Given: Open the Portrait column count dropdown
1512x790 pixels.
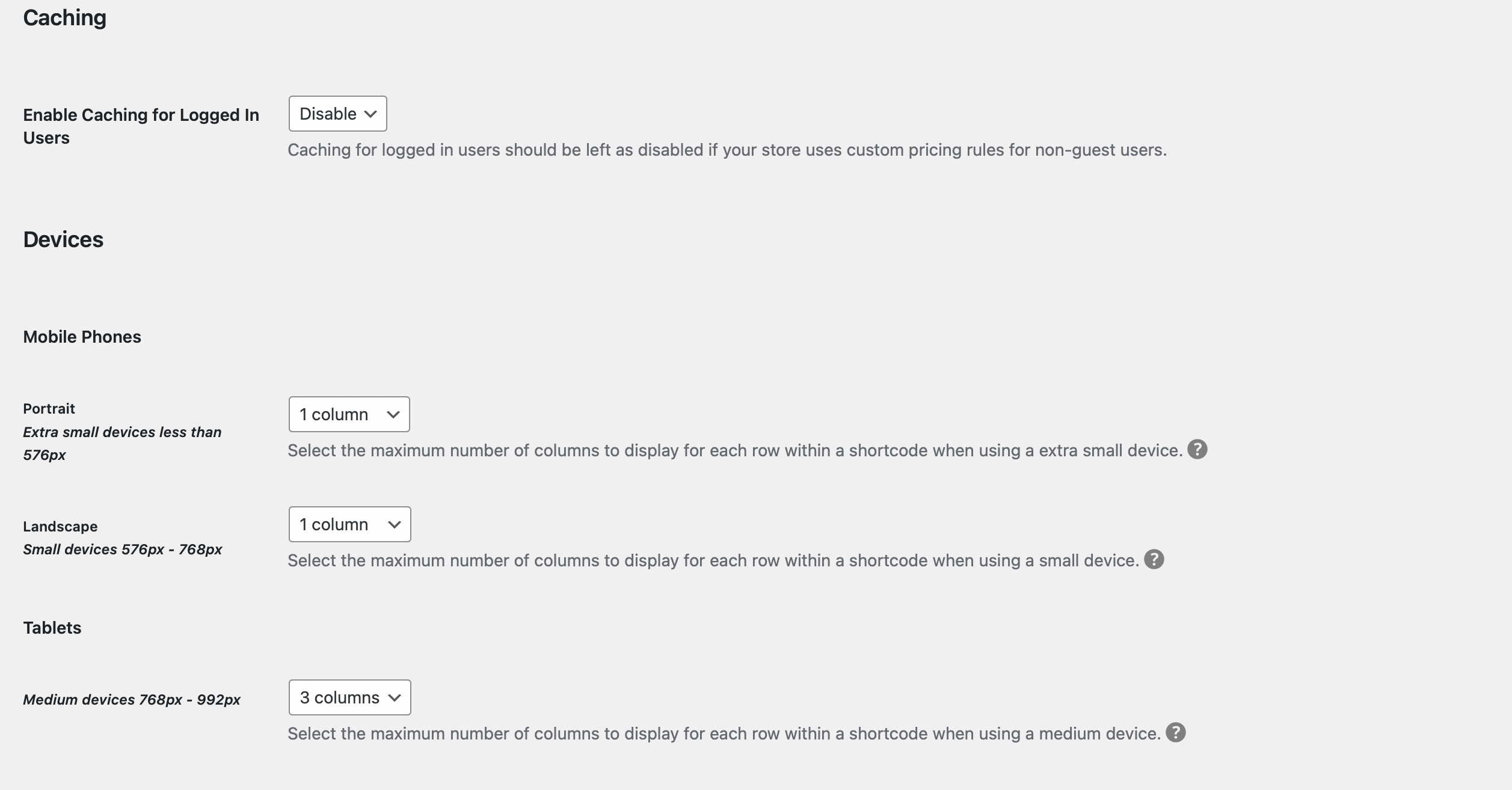Looking at the screenshot, I should (349, 414).
